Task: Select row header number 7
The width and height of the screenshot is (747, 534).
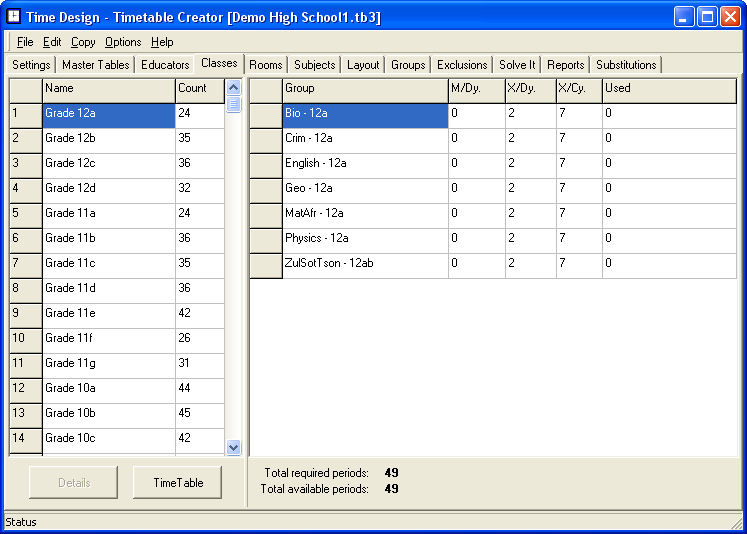Action: pos(25,263)
